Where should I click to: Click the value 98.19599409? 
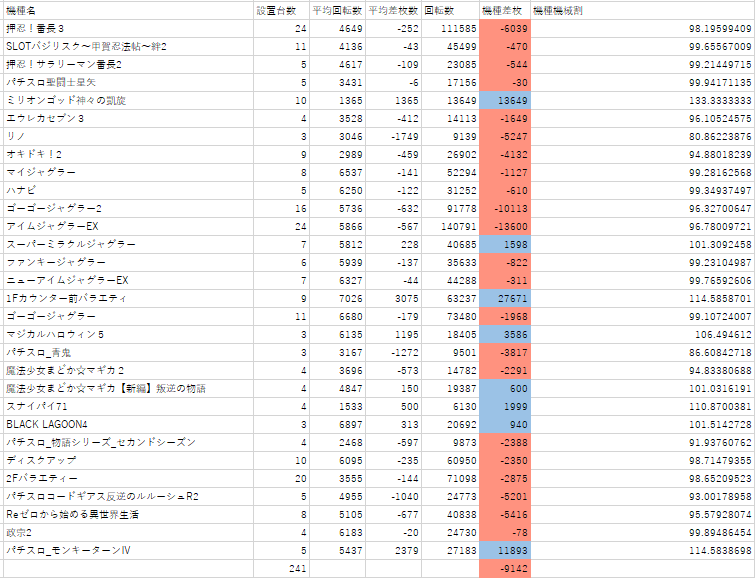(x=642, y=29)
